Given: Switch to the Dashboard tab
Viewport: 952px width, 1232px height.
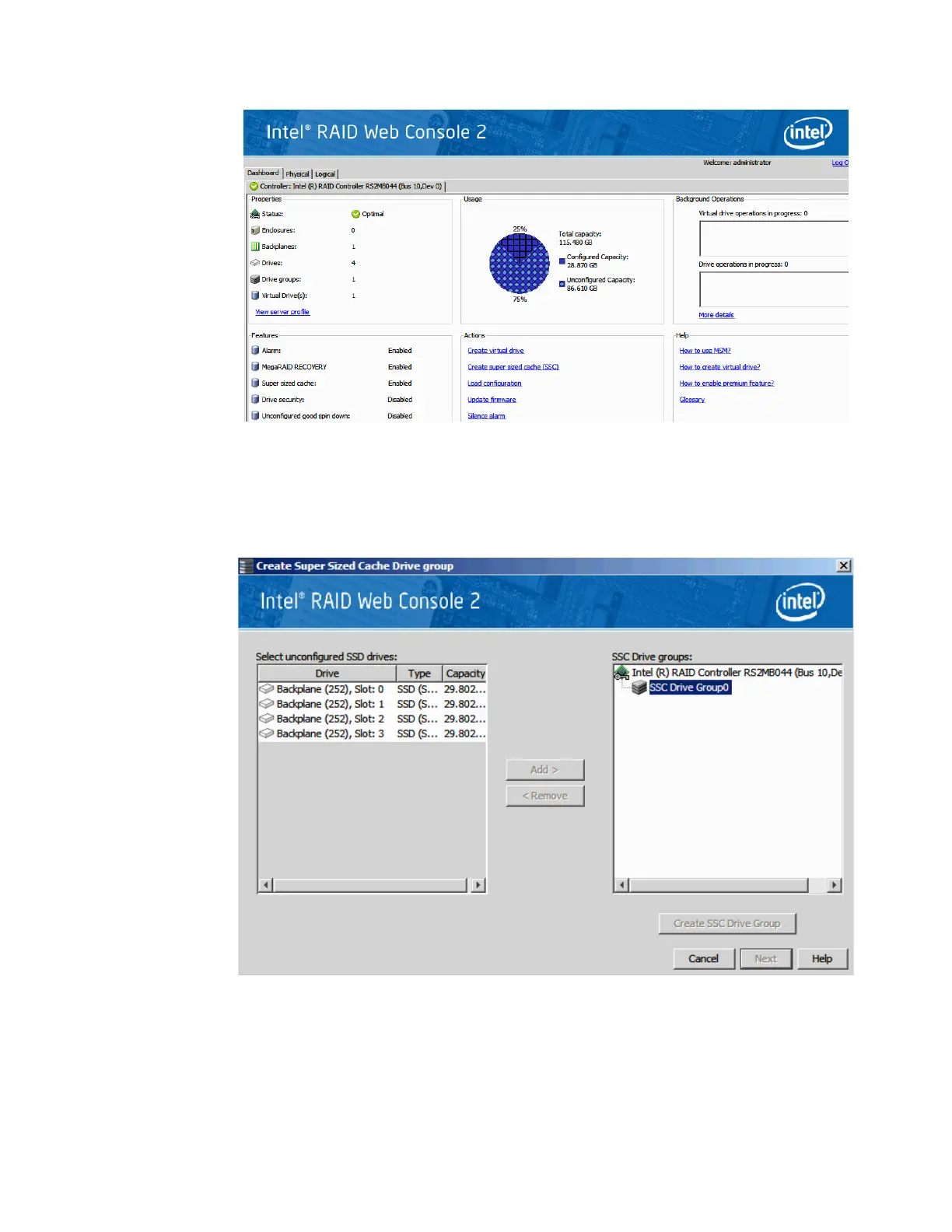Looking at the screenshot, I should pos(263,173).
